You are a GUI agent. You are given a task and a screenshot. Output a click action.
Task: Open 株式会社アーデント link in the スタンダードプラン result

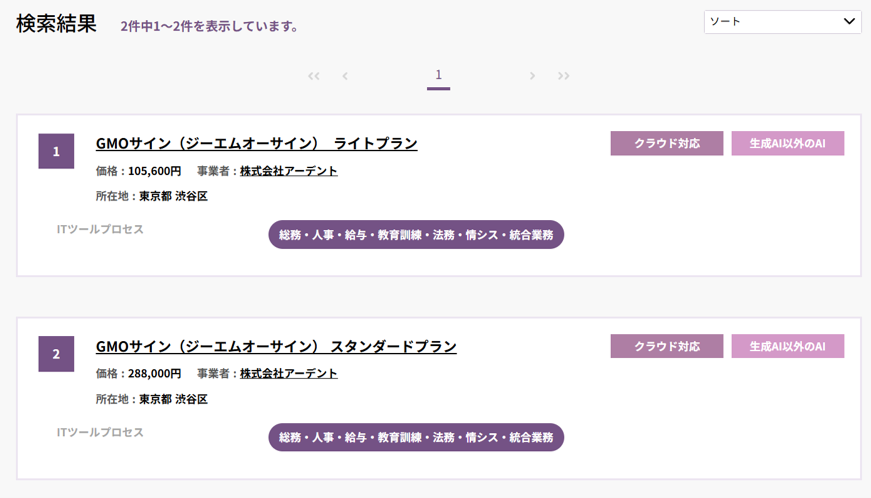pos(288,374)
